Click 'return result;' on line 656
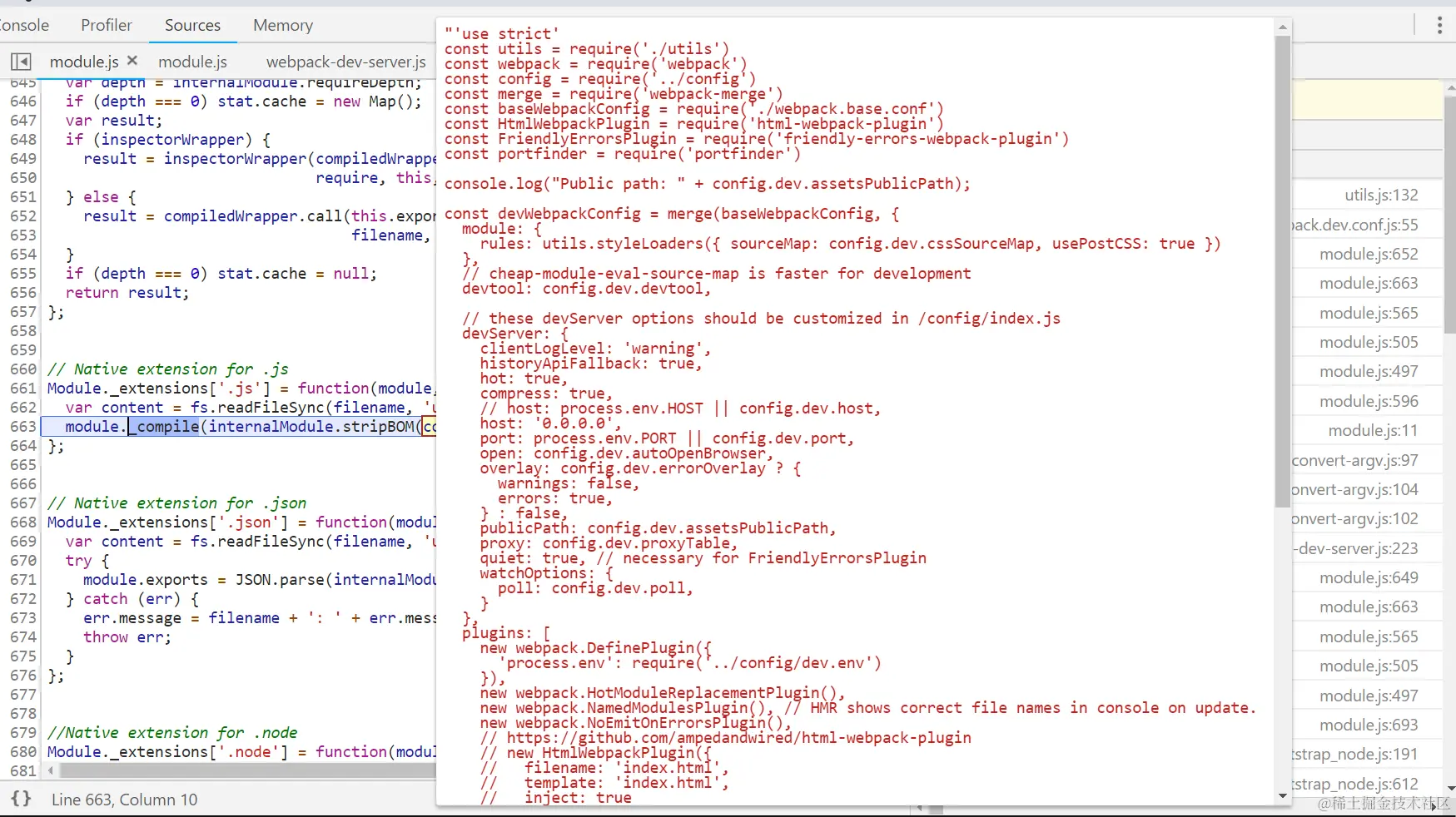Screen dimensions: 1456x817 point(127,292)
